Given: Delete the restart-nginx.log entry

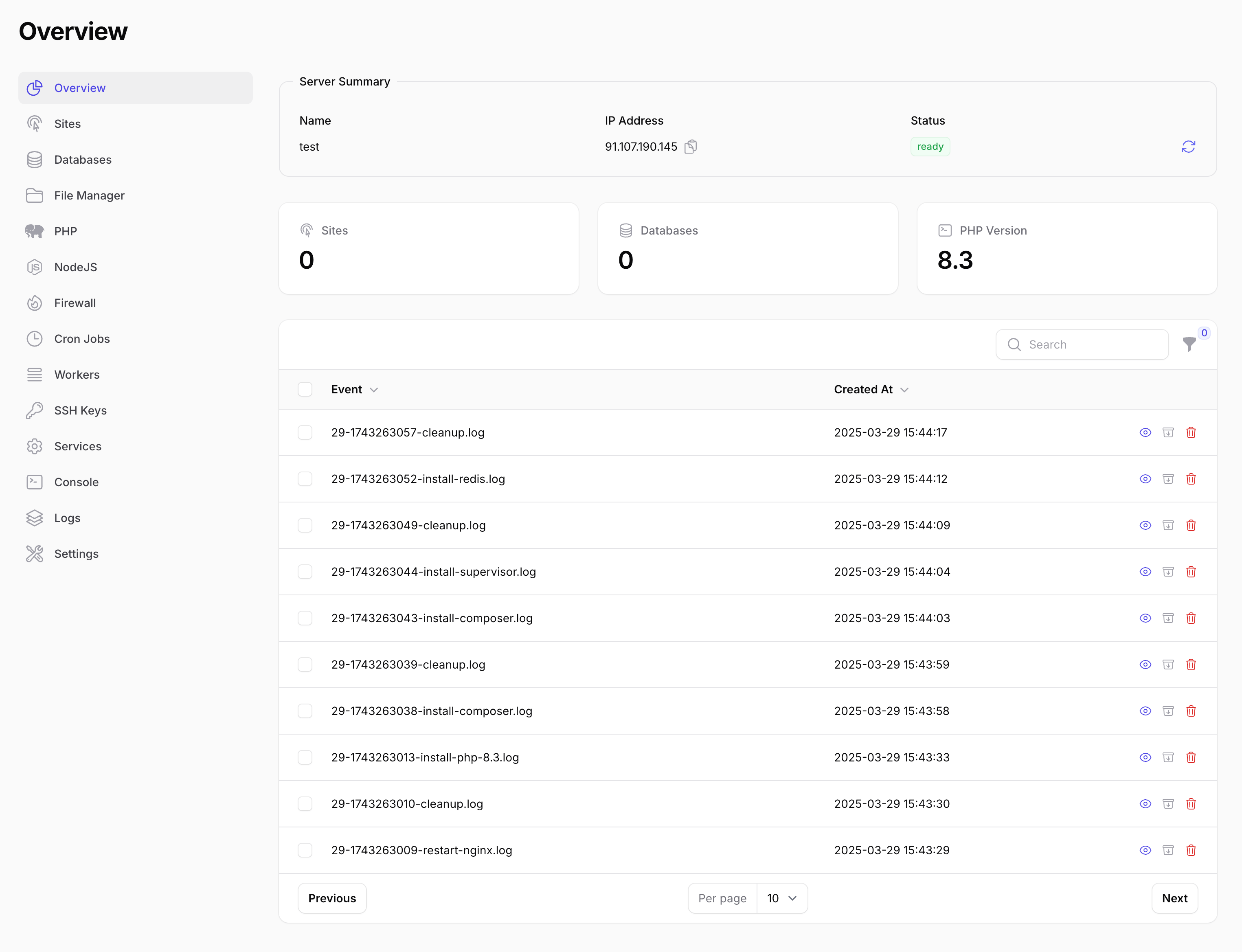Looking at the screenshot, I should tap(1191, 851).
